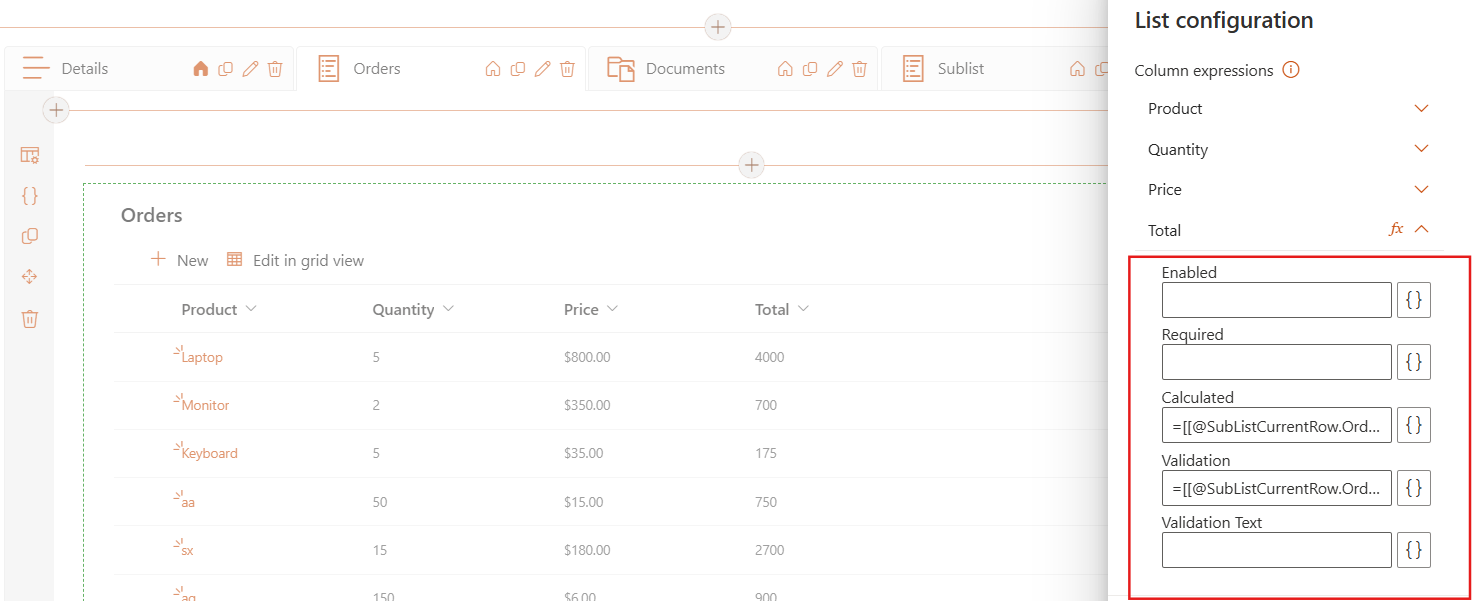Switch to the Documents tab
This screenshot has width=1472, height=601.
point(685,69)
